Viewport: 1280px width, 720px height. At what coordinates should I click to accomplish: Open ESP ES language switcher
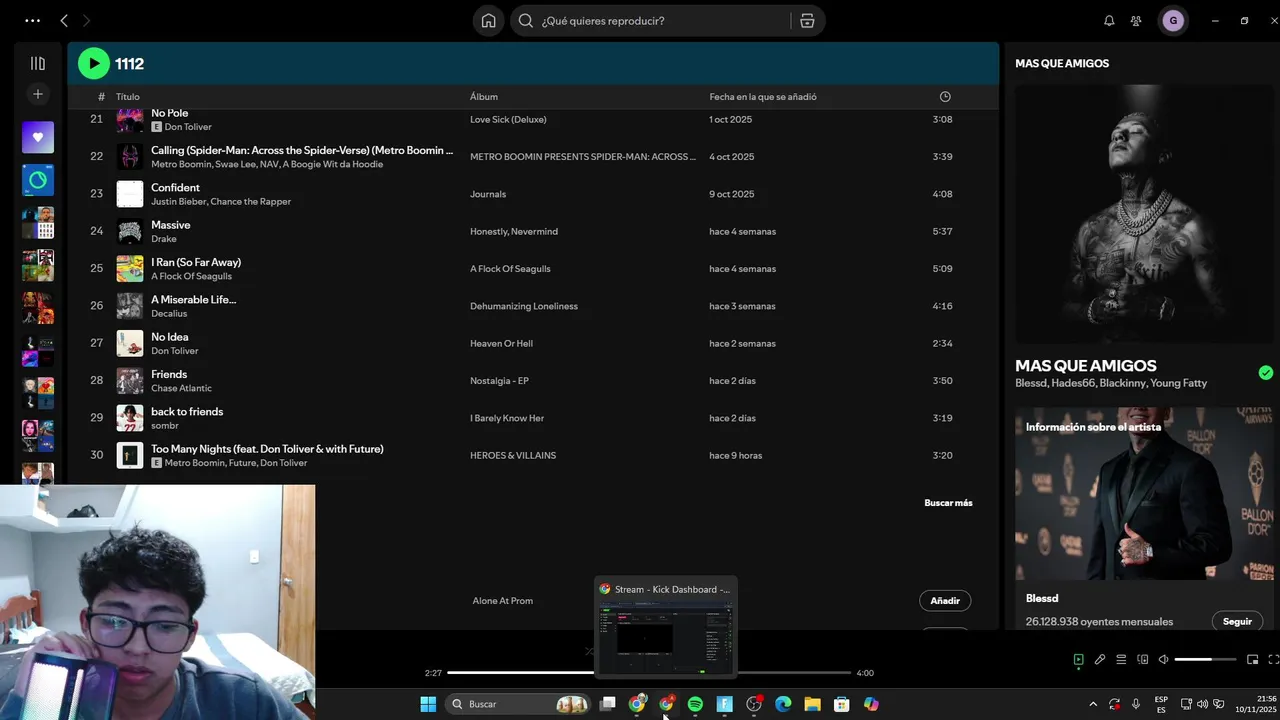1161,704
